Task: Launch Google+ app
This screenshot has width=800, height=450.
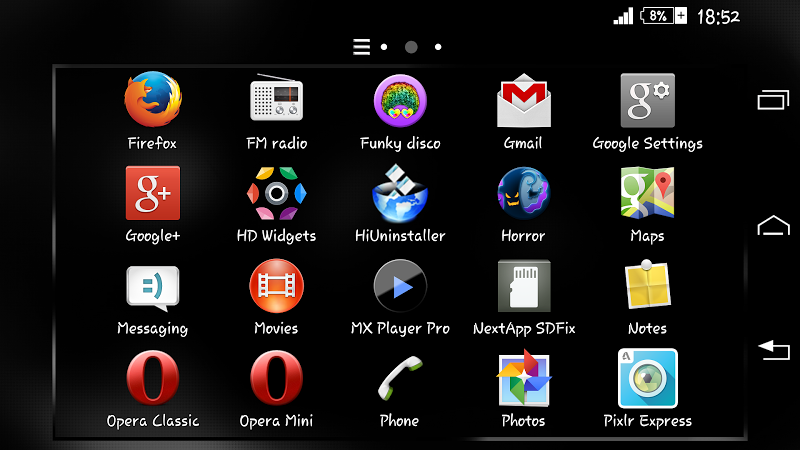Action: (153, 193)
